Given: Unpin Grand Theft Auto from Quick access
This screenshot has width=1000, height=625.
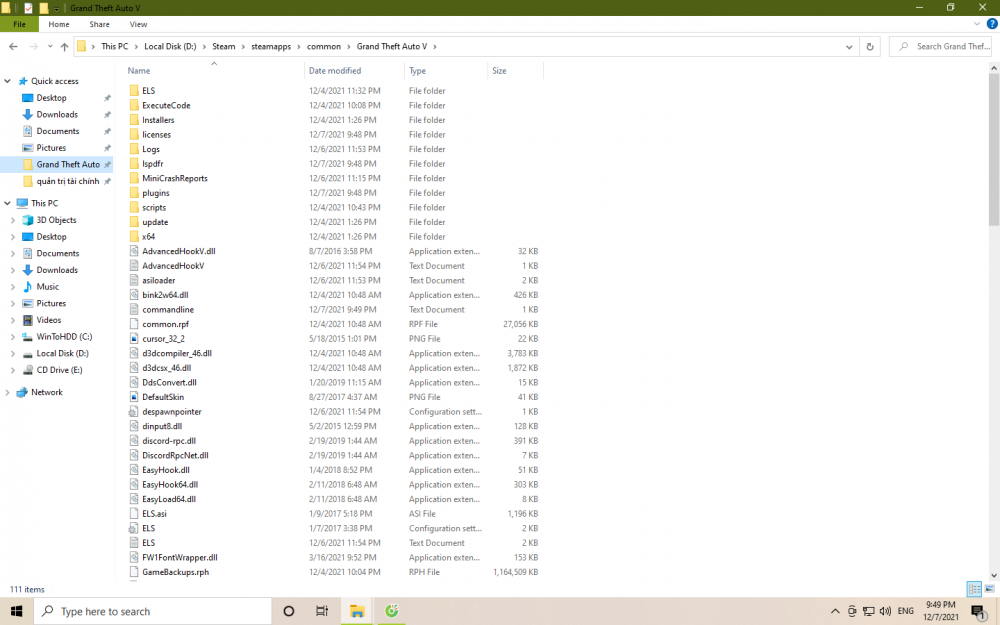Looking at the screenshot, I should click(107, 164).
